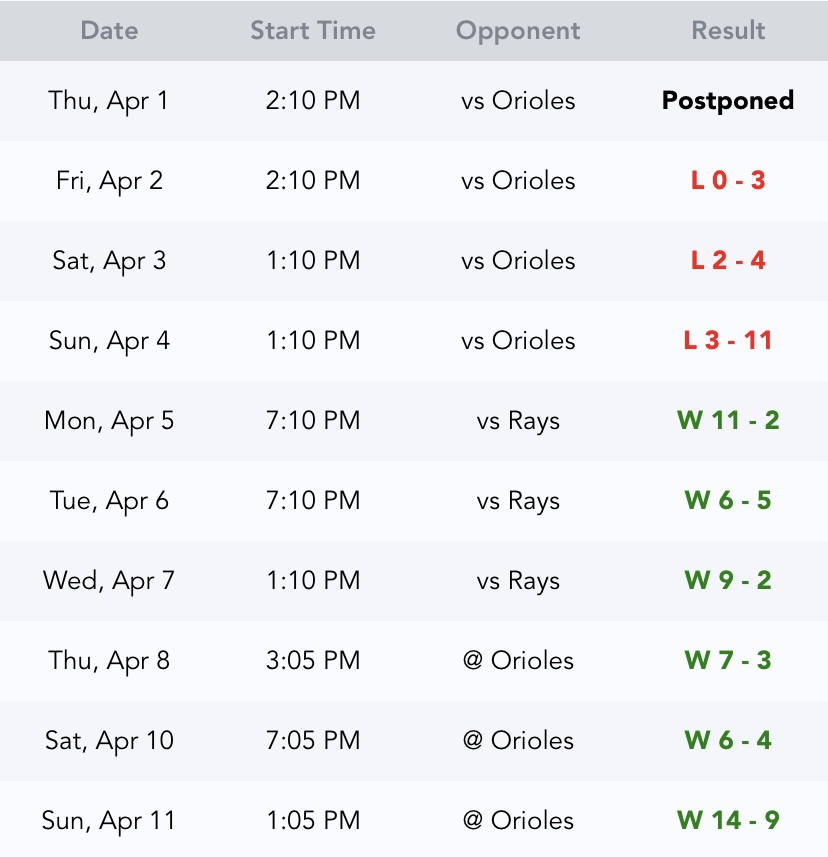Click @ Orioles opponent on Apr 8
828x857 pixels.
pyautogui.click(x=518, y=660)
